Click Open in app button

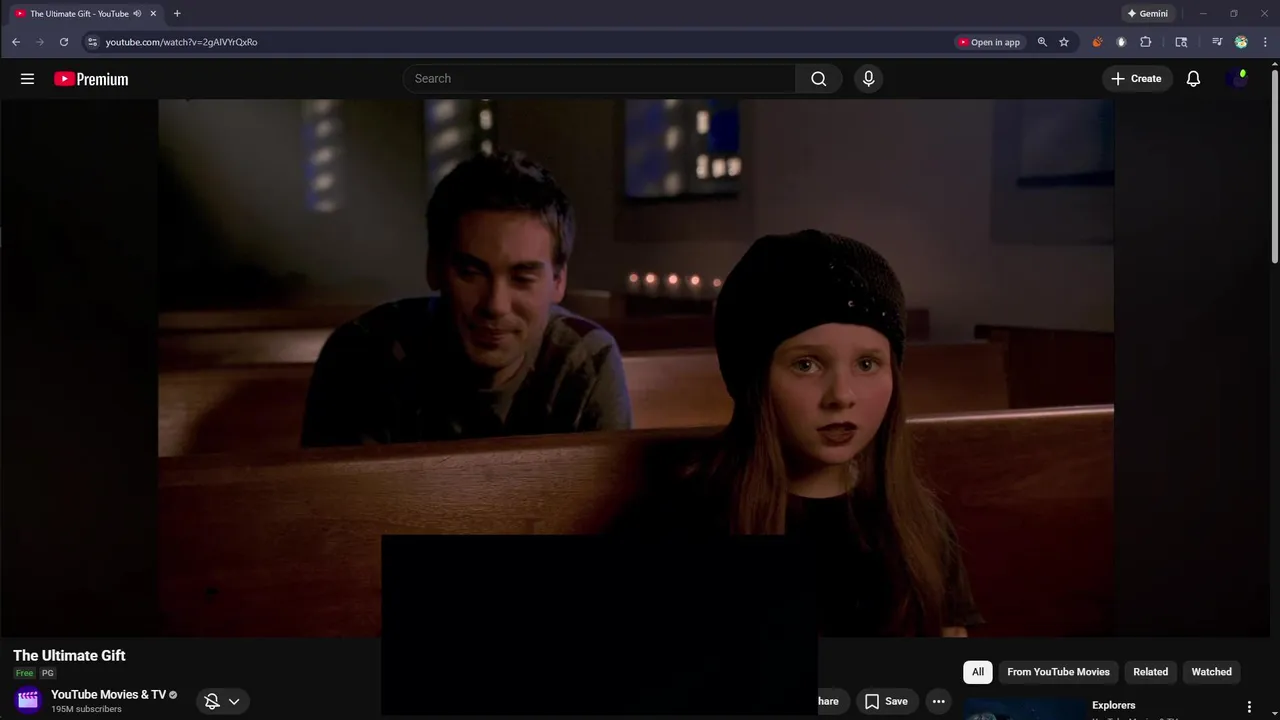pos(988,42)
